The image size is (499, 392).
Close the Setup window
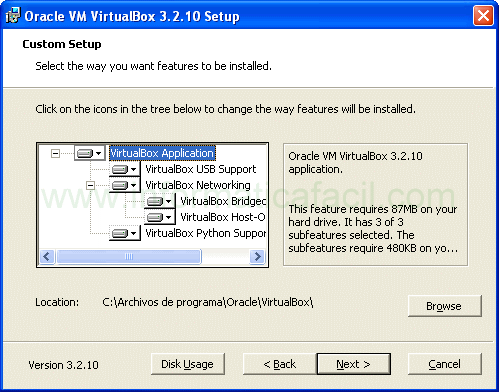(x=483, y=16)
